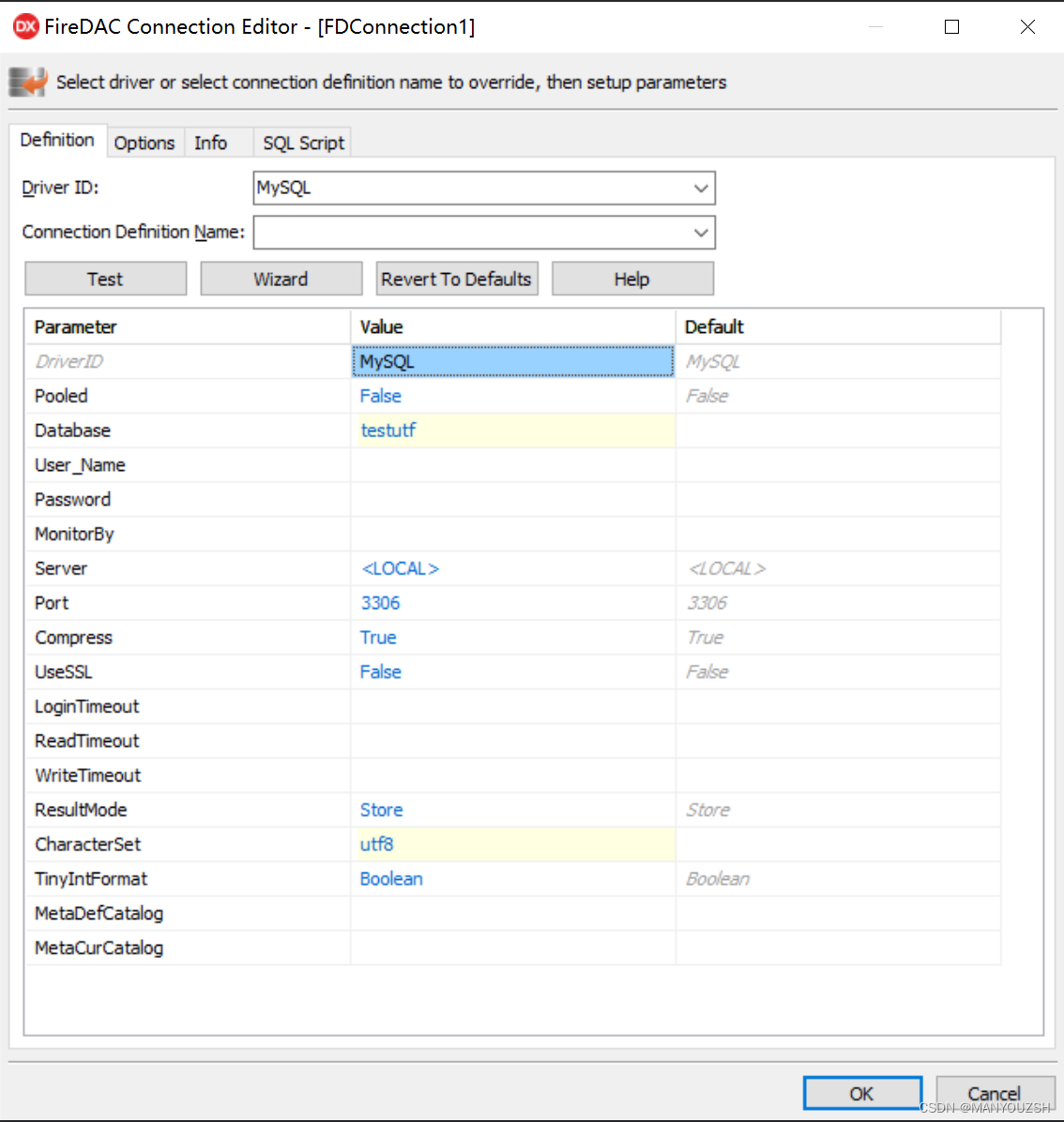Confirm with the OK button
This screenshot has height=1122, width=1064.
[862, 1093]
